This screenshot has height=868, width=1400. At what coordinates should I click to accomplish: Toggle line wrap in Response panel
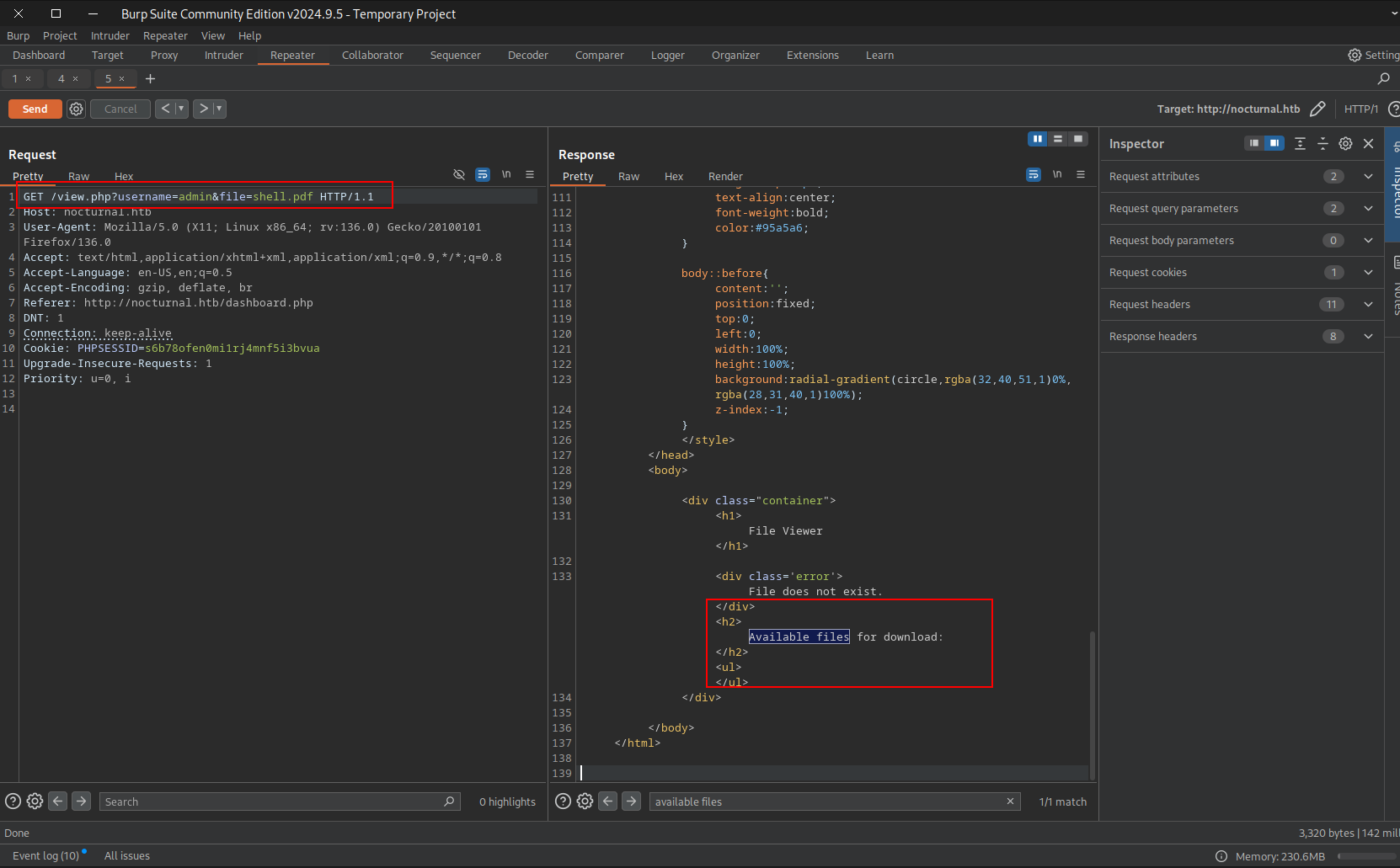pyautogui.click(x=1034, y=174)
